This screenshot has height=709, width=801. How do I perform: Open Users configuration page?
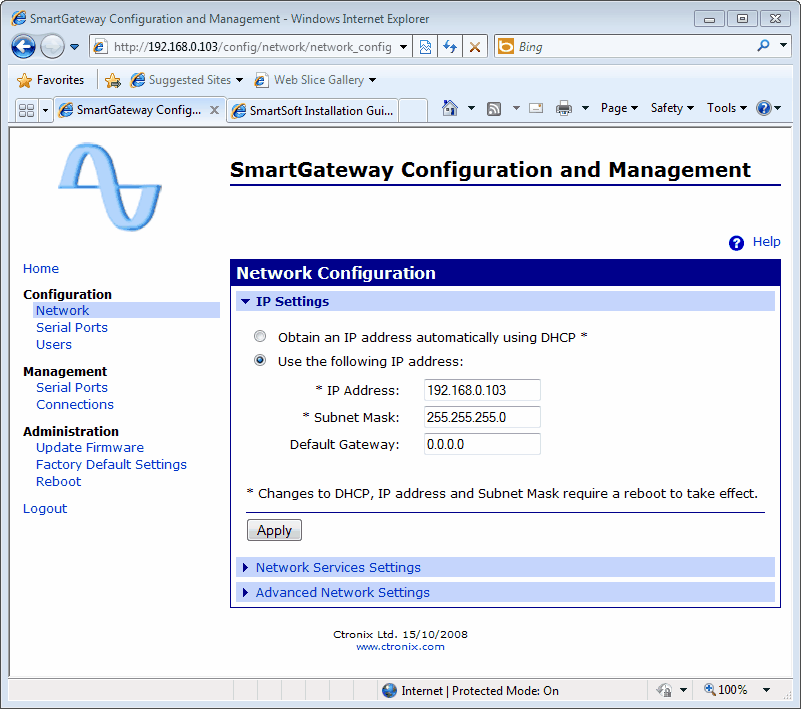point(54,345)
